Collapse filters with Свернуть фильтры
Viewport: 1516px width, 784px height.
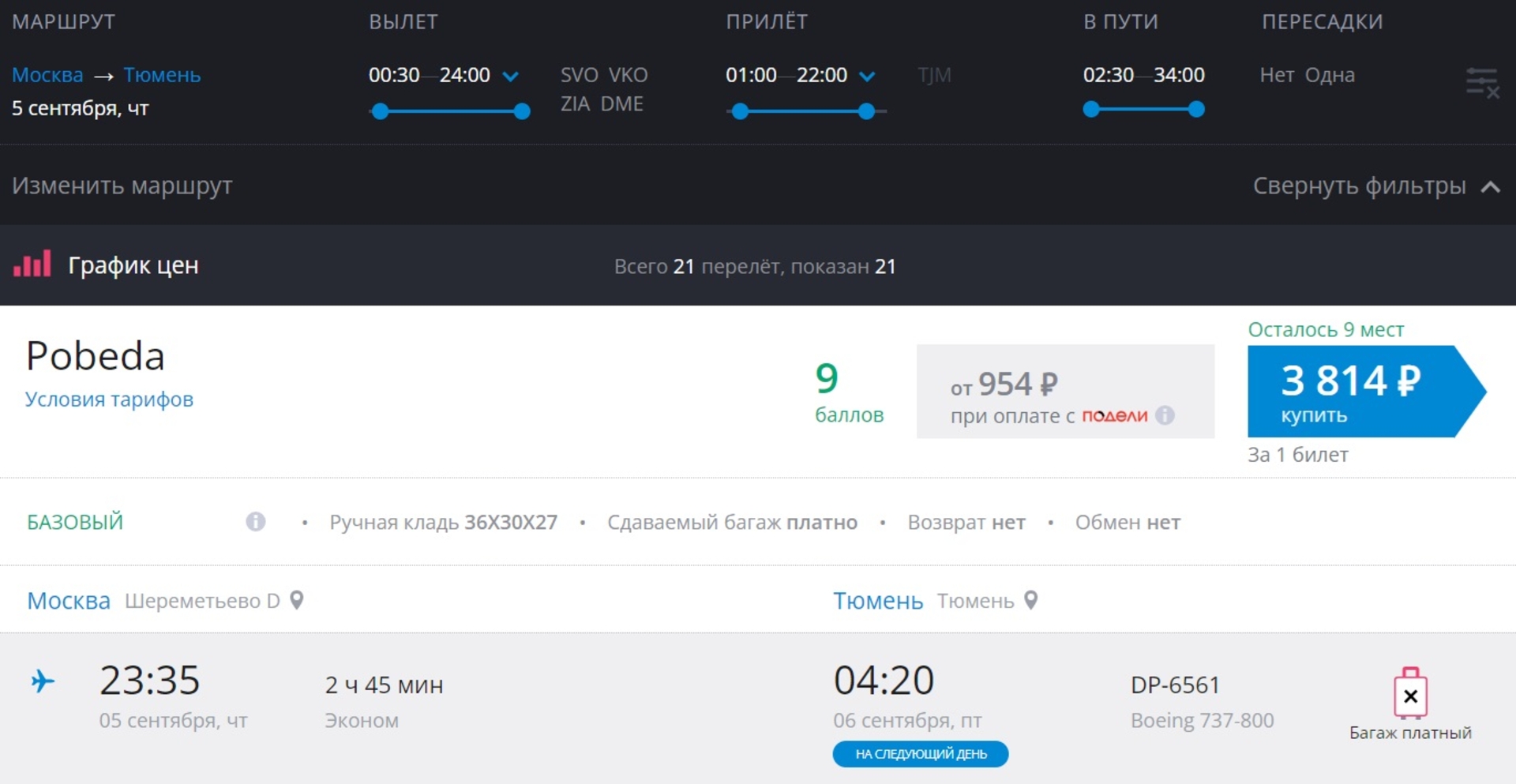click(x=1375, y=186)
